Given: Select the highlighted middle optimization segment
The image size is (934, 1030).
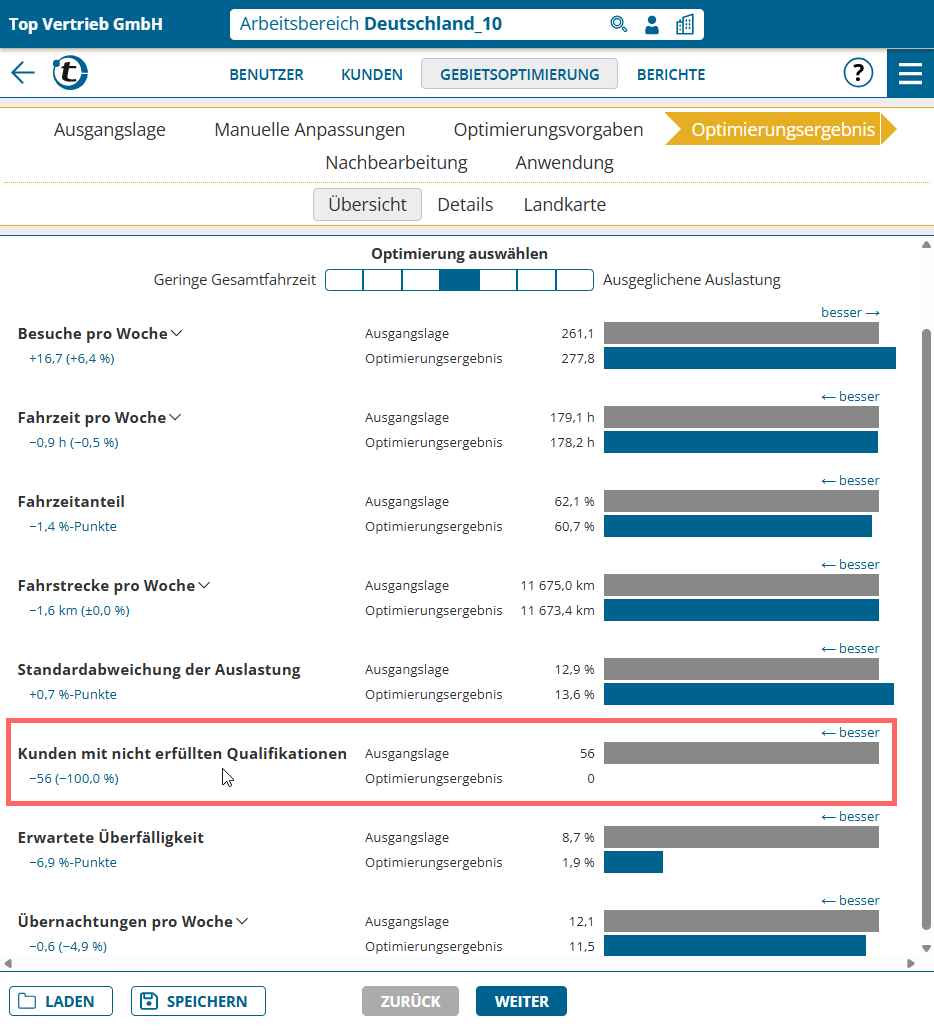Looking at the screenshot, I should (459, 280).
